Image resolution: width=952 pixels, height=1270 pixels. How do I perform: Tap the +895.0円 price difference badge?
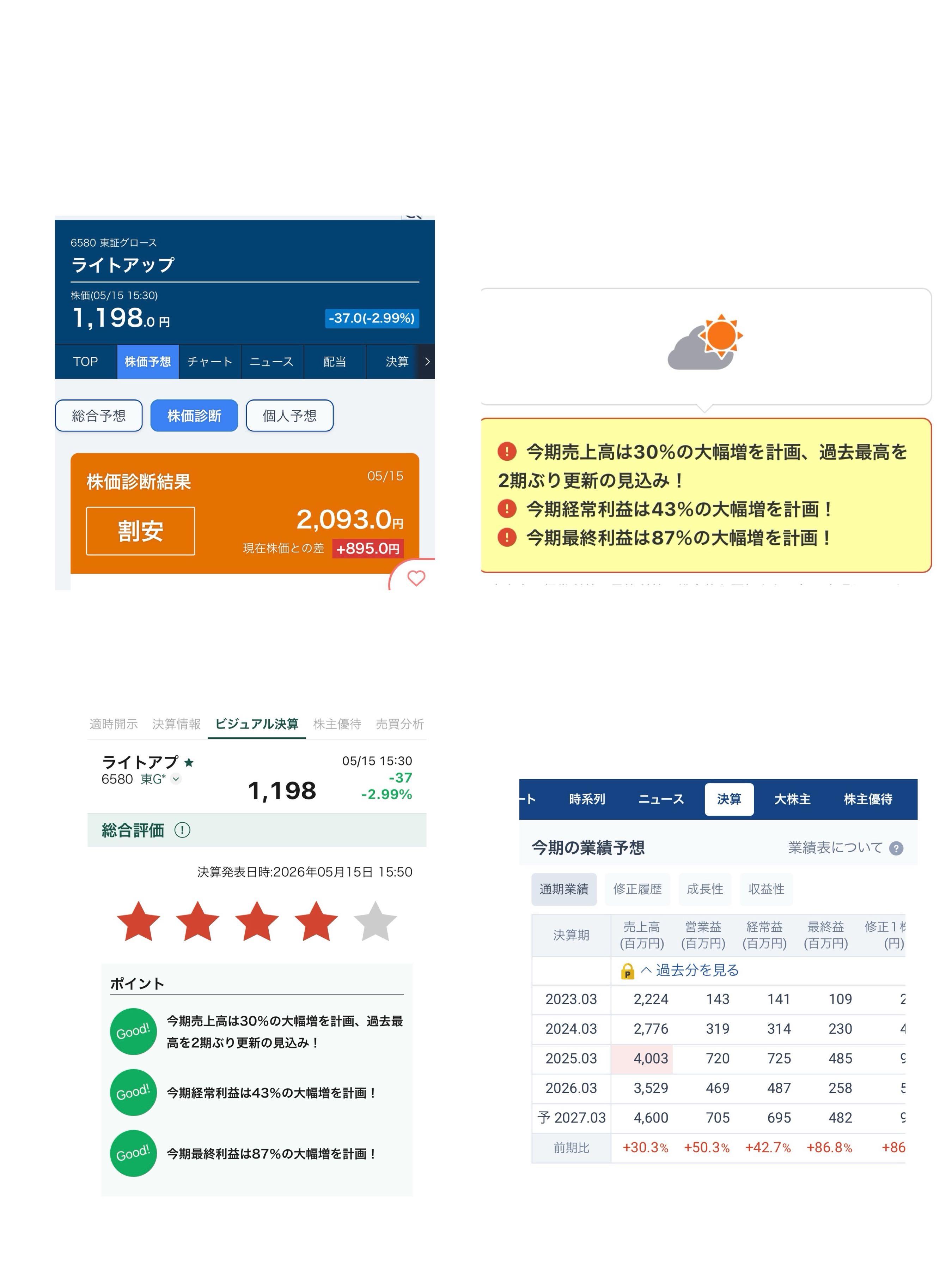coord(368,548)
